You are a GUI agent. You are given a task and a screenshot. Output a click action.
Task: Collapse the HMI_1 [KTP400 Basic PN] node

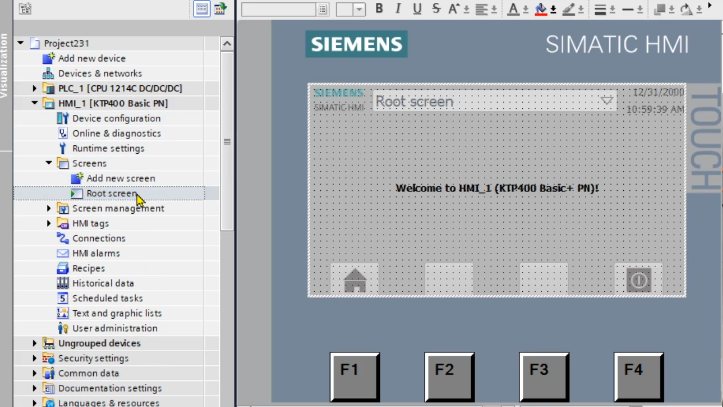[35, 103]
